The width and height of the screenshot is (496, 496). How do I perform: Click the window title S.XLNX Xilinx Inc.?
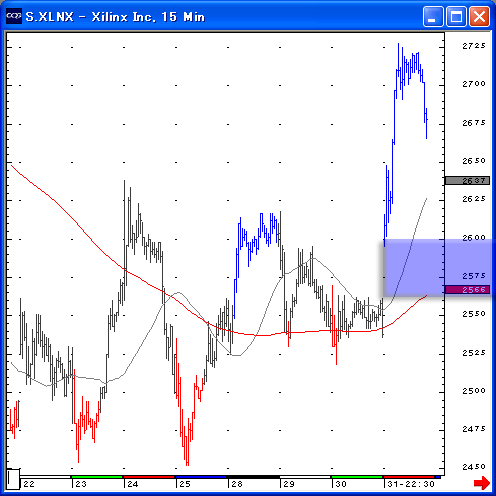[115, 17]
